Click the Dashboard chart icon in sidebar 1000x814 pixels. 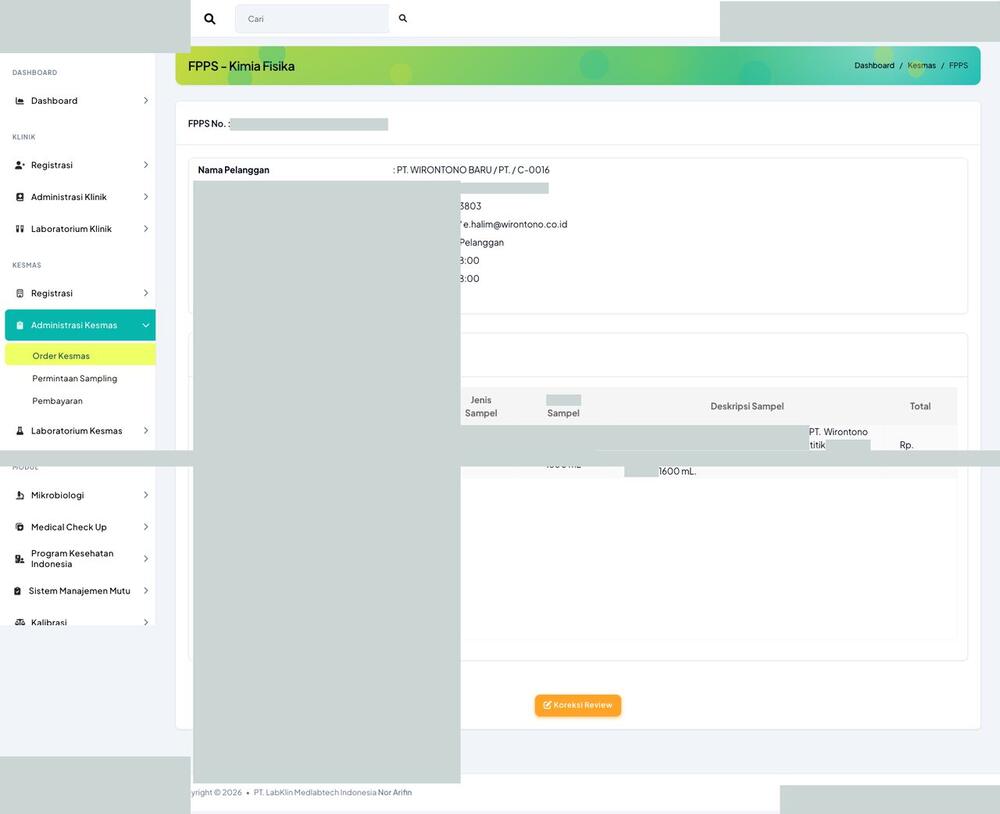tap(20, 101)
